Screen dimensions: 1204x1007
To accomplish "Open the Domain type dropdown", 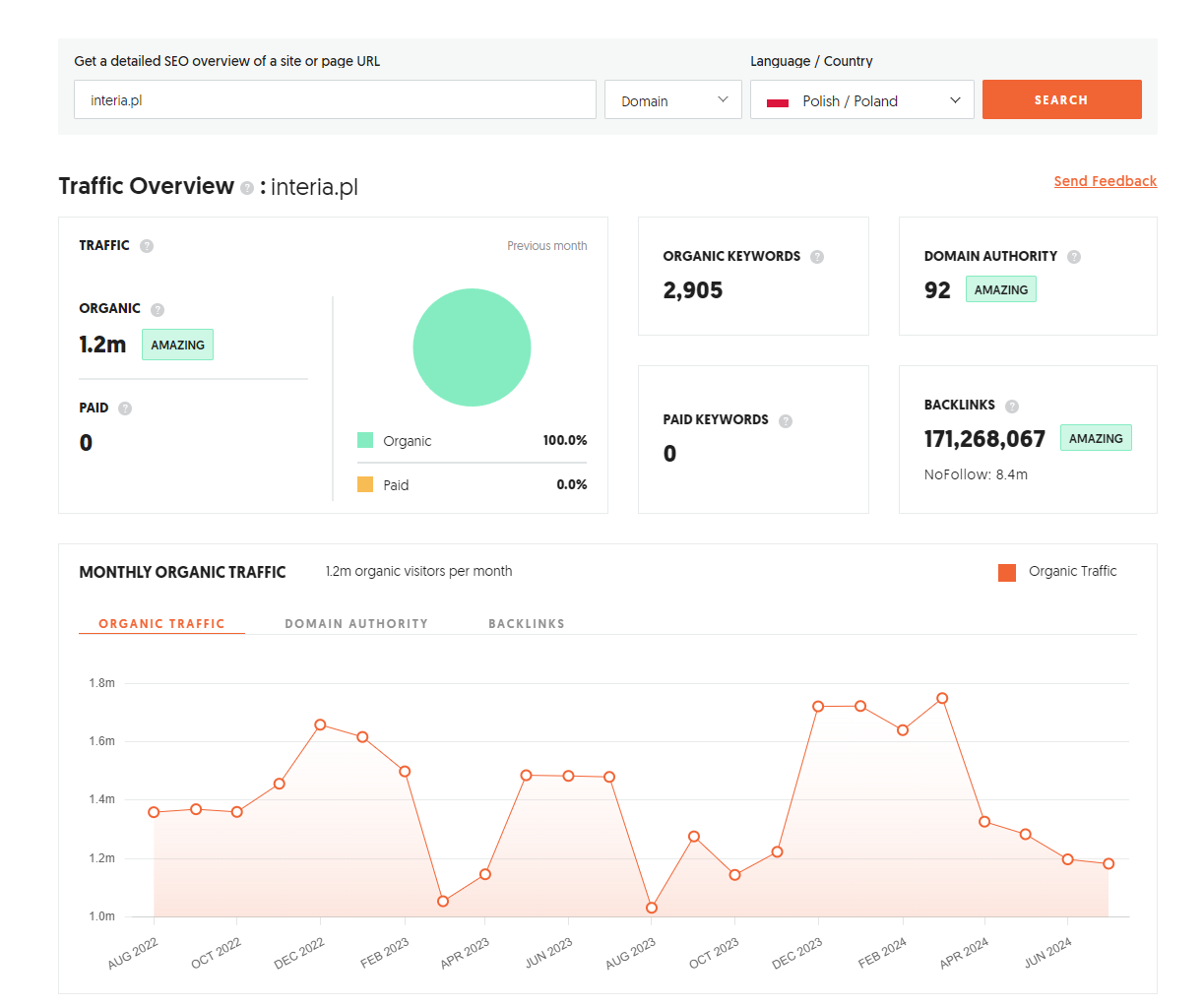I will tap(673, 100).
